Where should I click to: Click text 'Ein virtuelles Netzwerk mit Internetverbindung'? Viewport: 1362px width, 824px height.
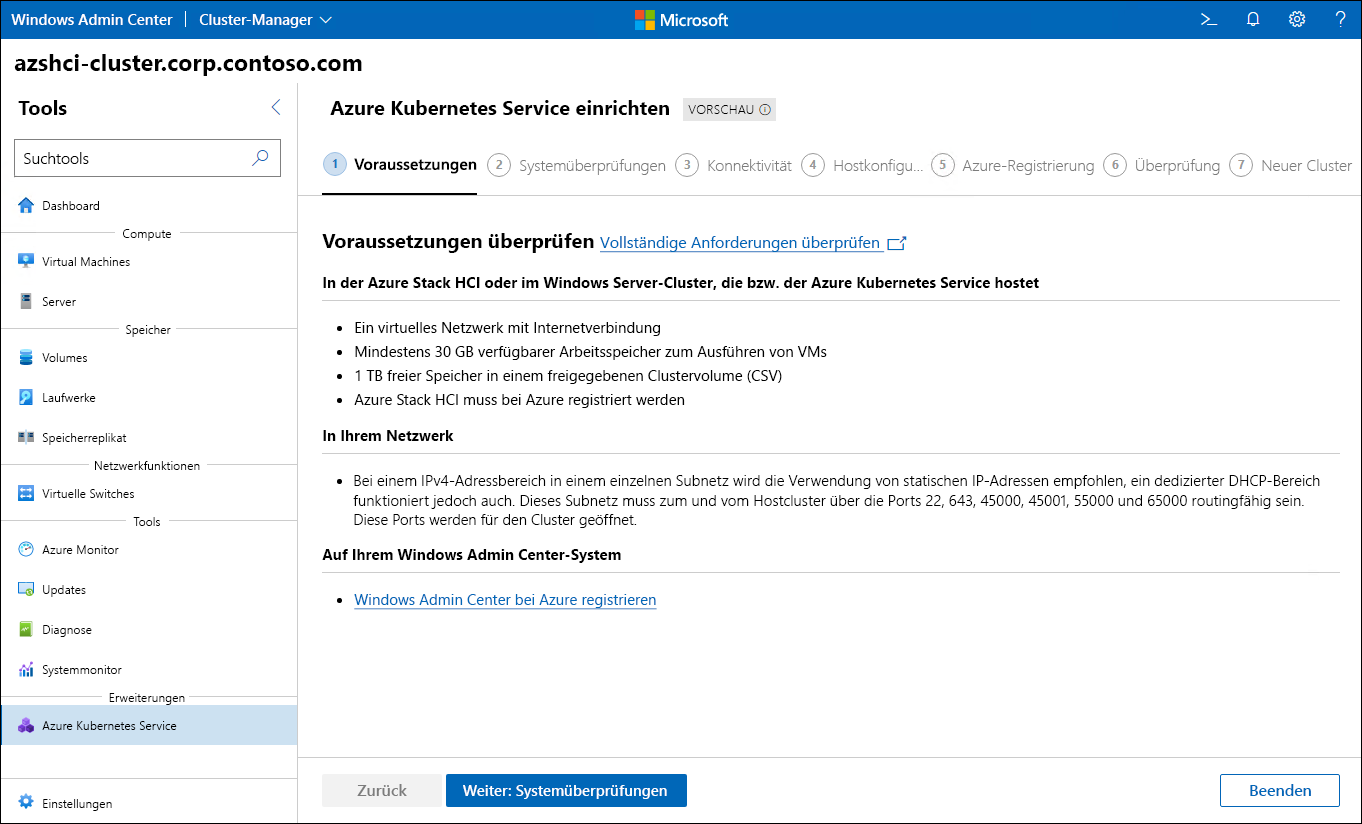pyautogui.click(x=507, y=327)
